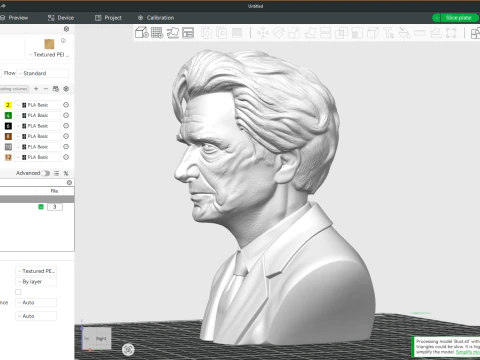The height and width of the screenshot is (360, 480).
Task: Select the Move tool in toolbar
Action: [x=263, y=33]
